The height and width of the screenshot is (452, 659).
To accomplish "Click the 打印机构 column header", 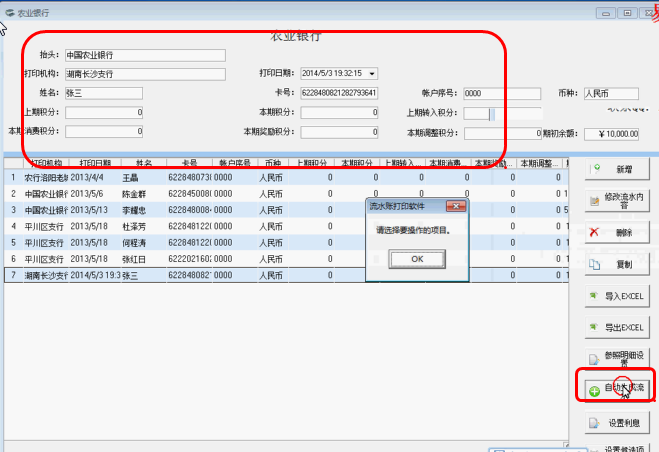I will click(46, 163).
